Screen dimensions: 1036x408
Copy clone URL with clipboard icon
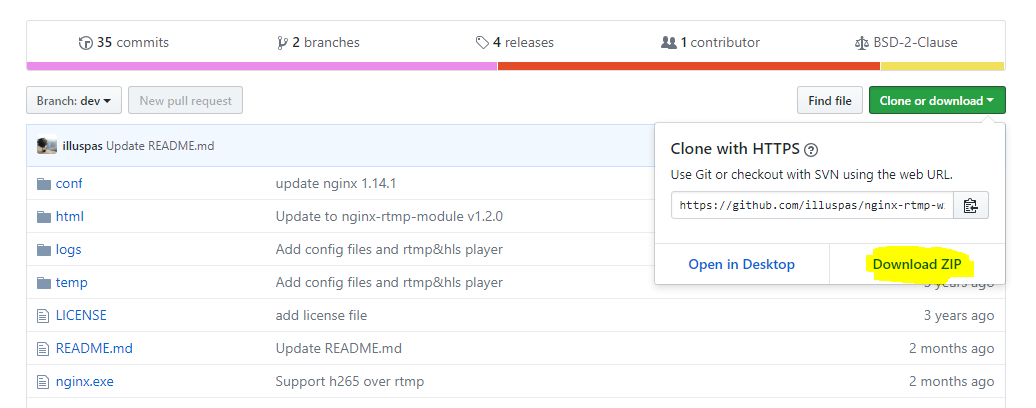coord(971,205)
